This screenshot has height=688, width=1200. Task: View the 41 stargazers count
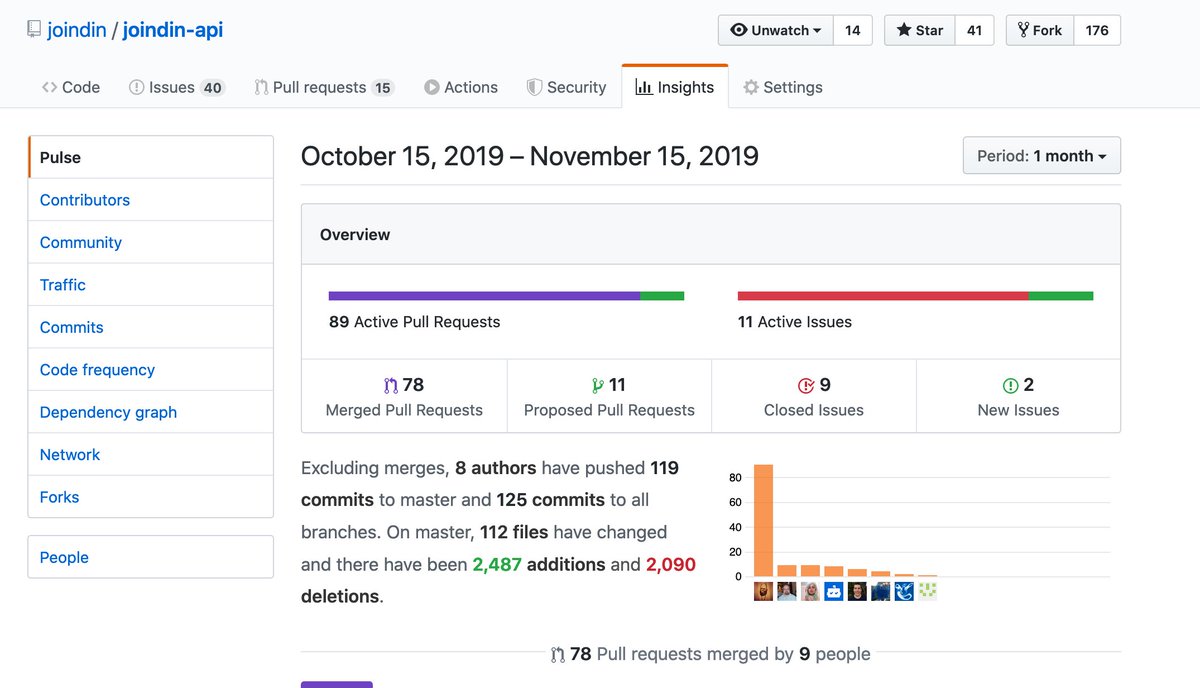974,30
